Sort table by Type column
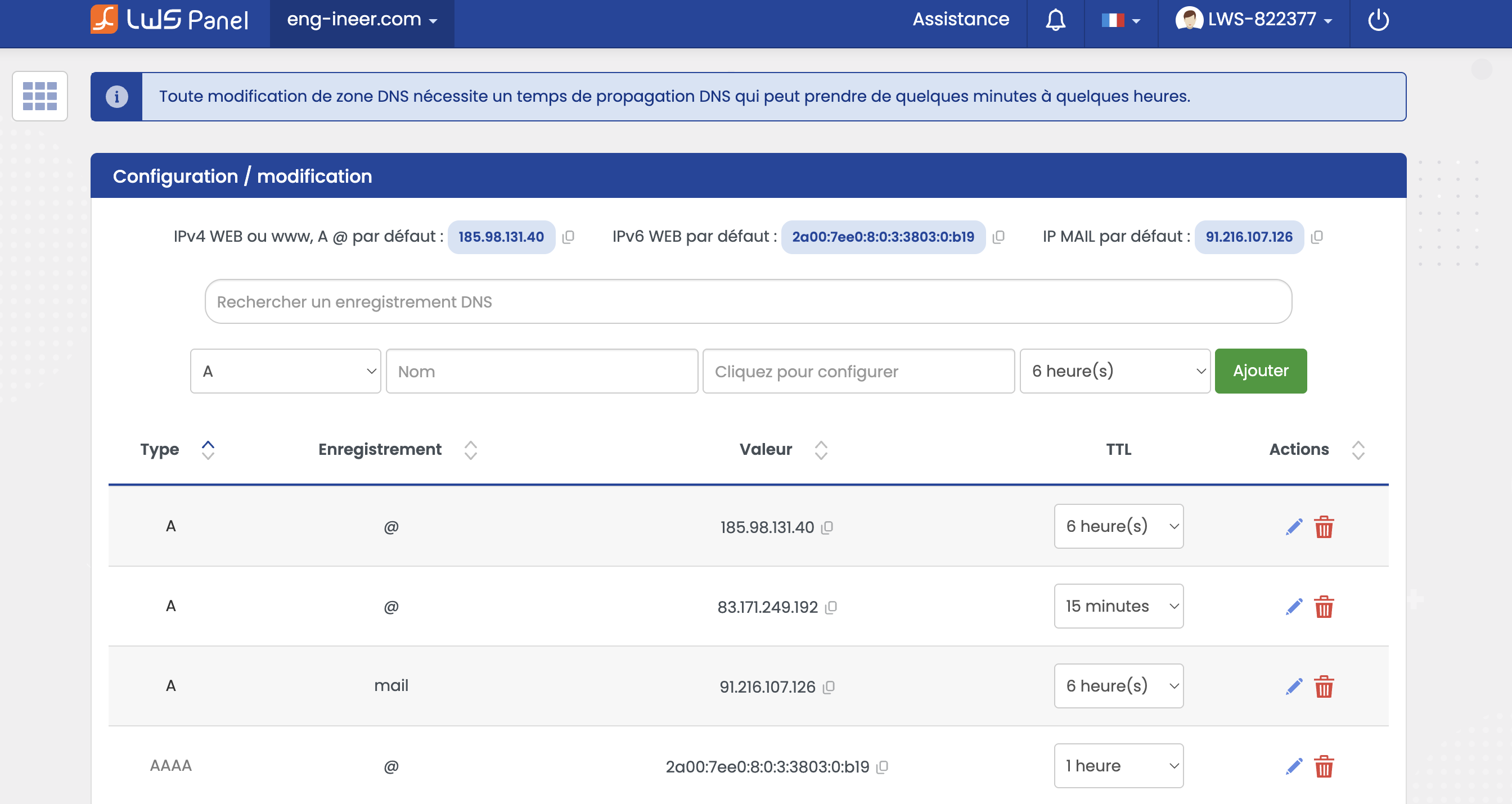Image resolution: width=1512 pixels, height=804 pixels. (x=208, y=450)
